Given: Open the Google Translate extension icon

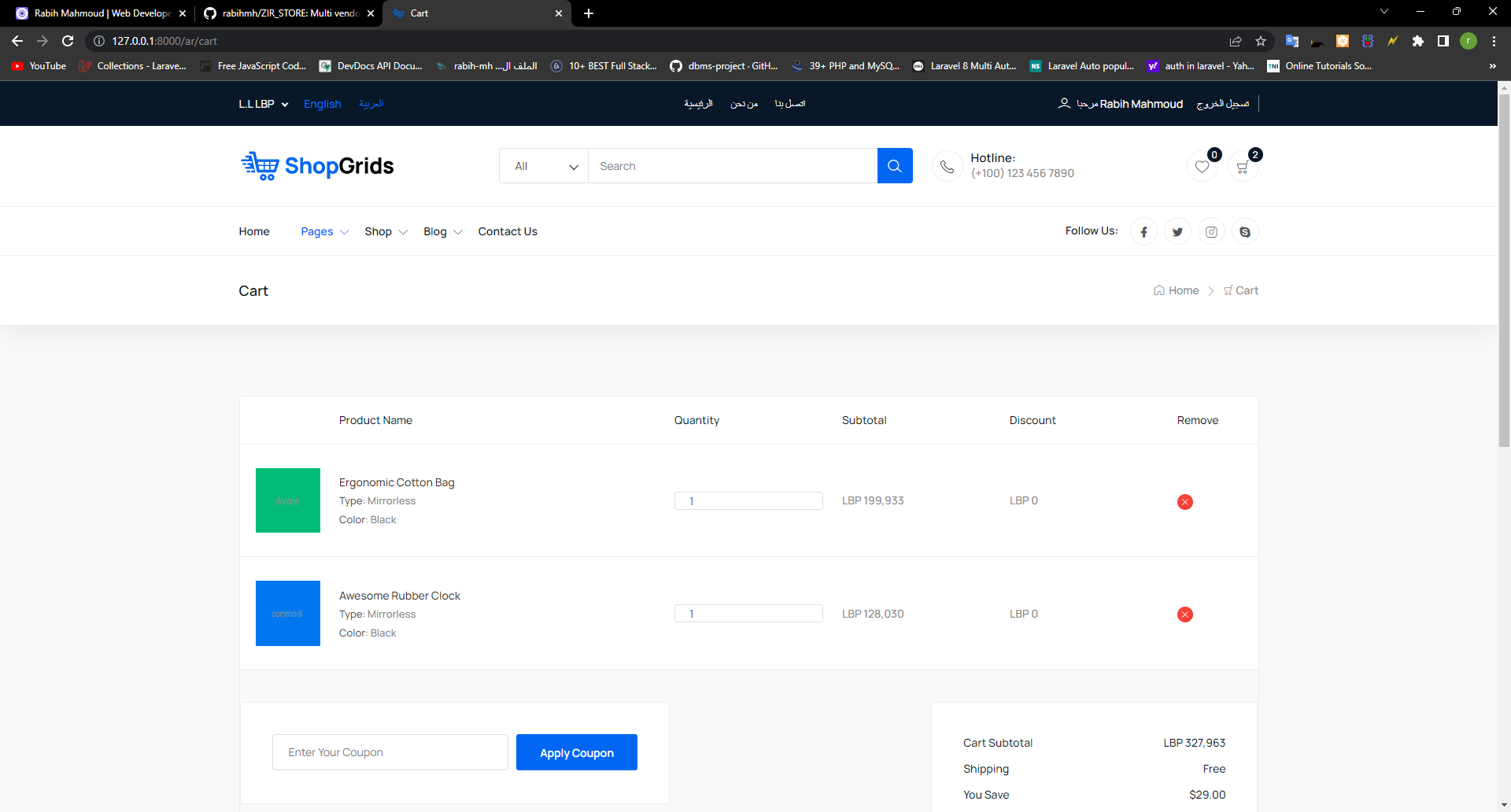Looking at the screenshot, I should click(x=1291, y=41).
